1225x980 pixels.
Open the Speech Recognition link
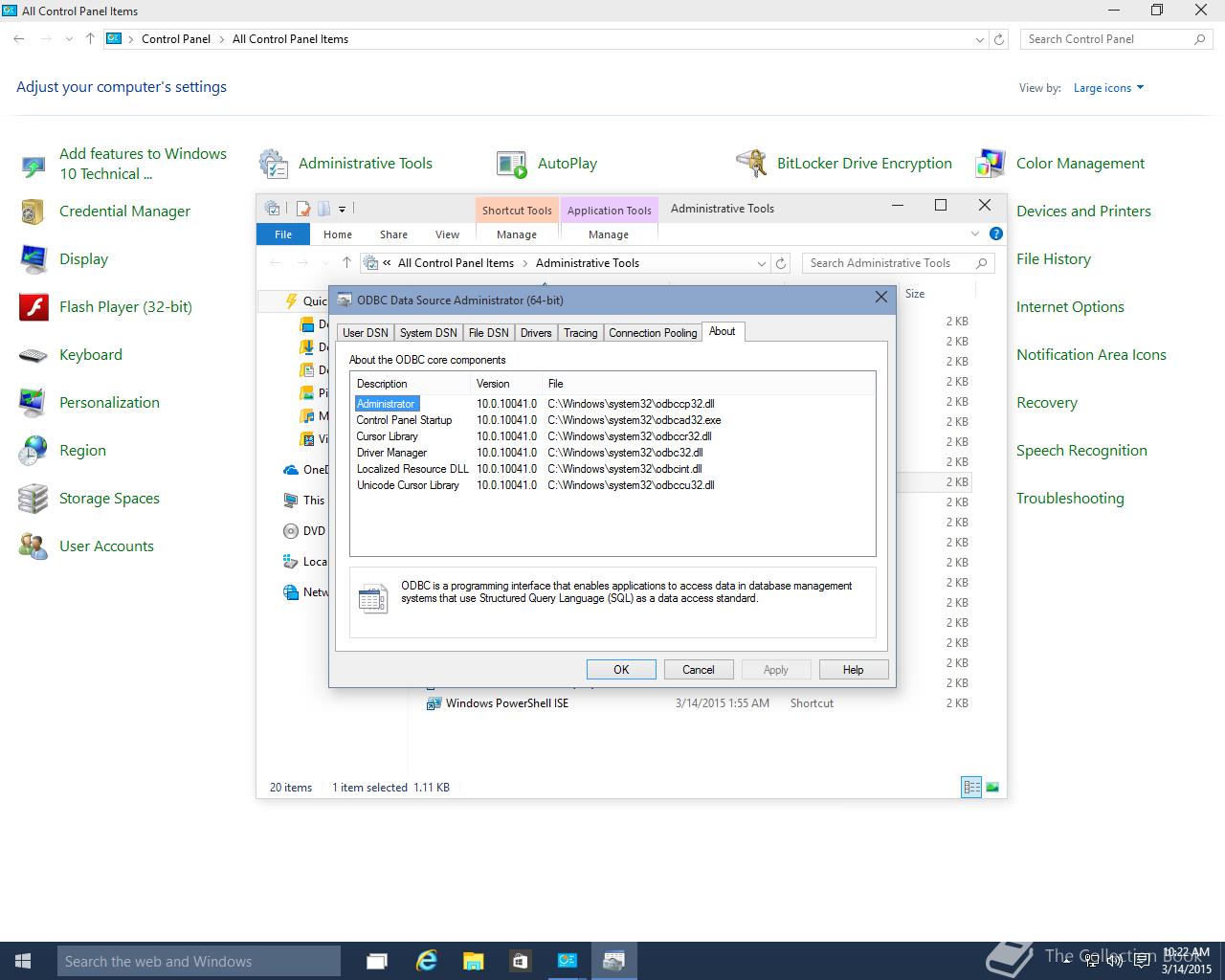click(1081, 451)
